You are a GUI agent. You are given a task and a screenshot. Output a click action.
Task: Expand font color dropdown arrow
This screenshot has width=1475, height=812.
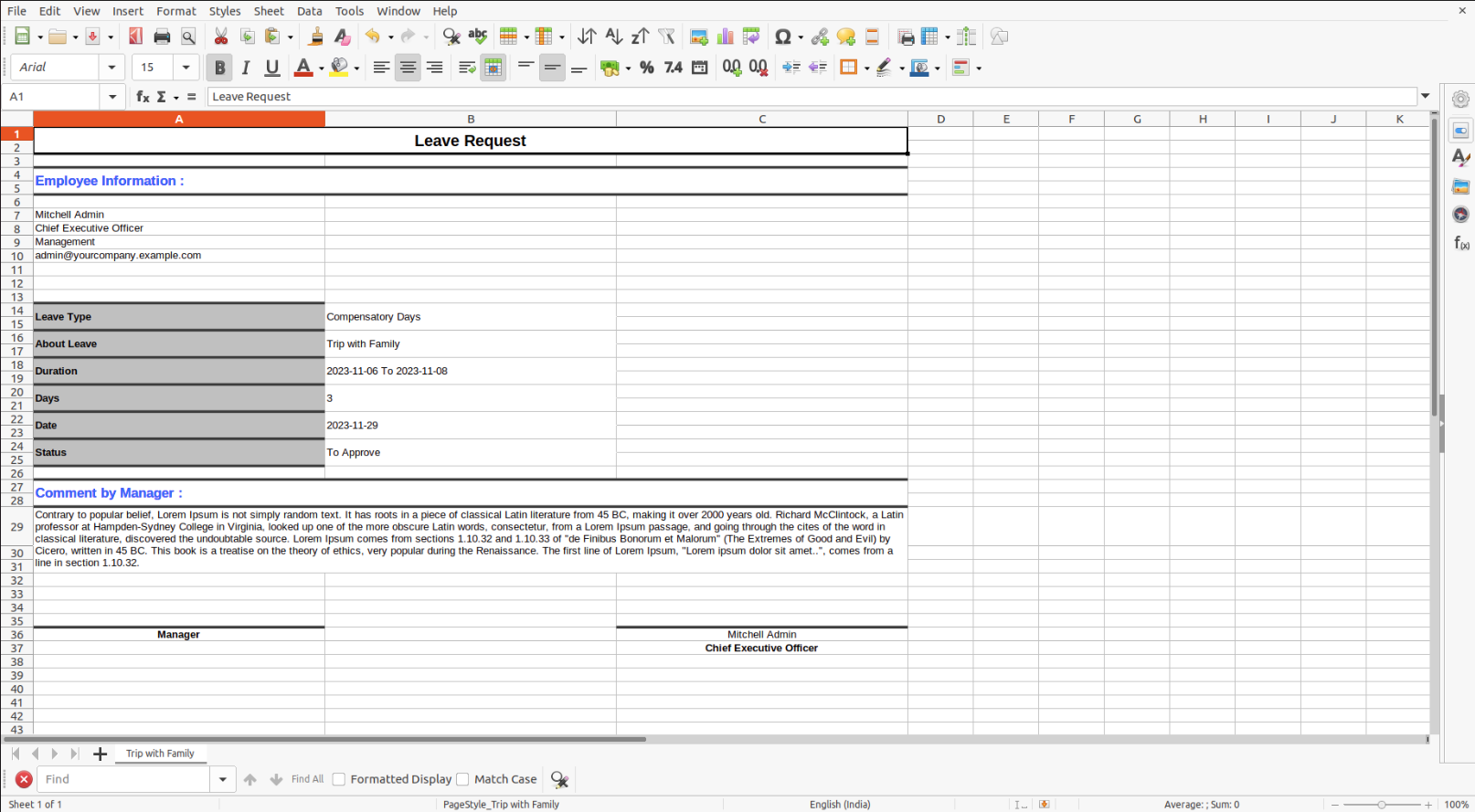click(x=322, y=69)
